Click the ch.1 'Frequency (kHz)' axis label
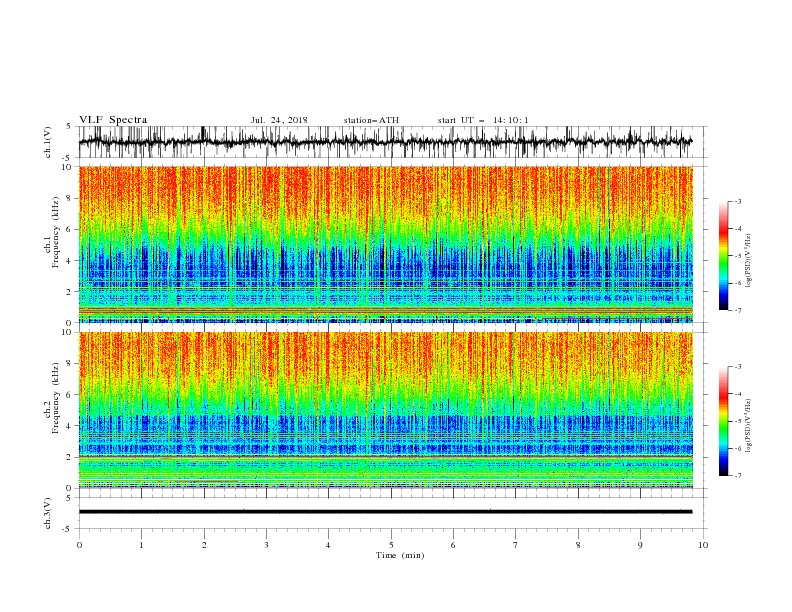The width and height of the screenshot is (792, 612). coord(56,232)
